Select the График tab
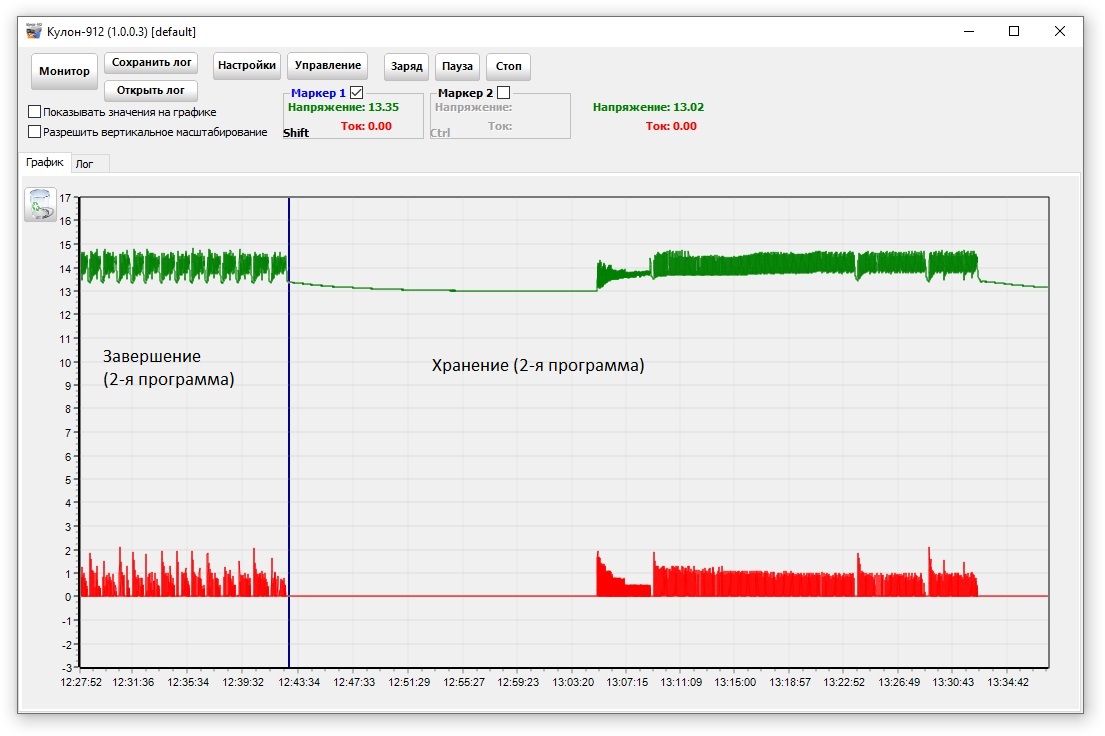The image size is (1105, 736). pyautogui.click(x=45, y=162)
